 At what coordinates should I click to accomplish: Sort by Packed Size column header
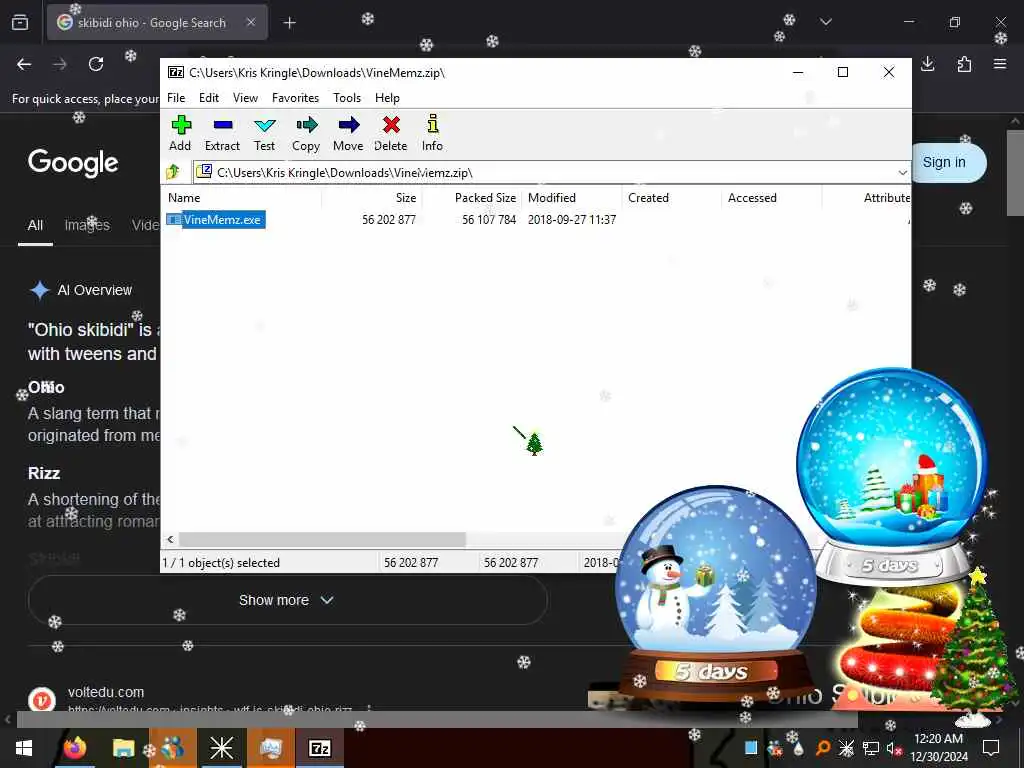pyautogui.click(x=485, y=198)
